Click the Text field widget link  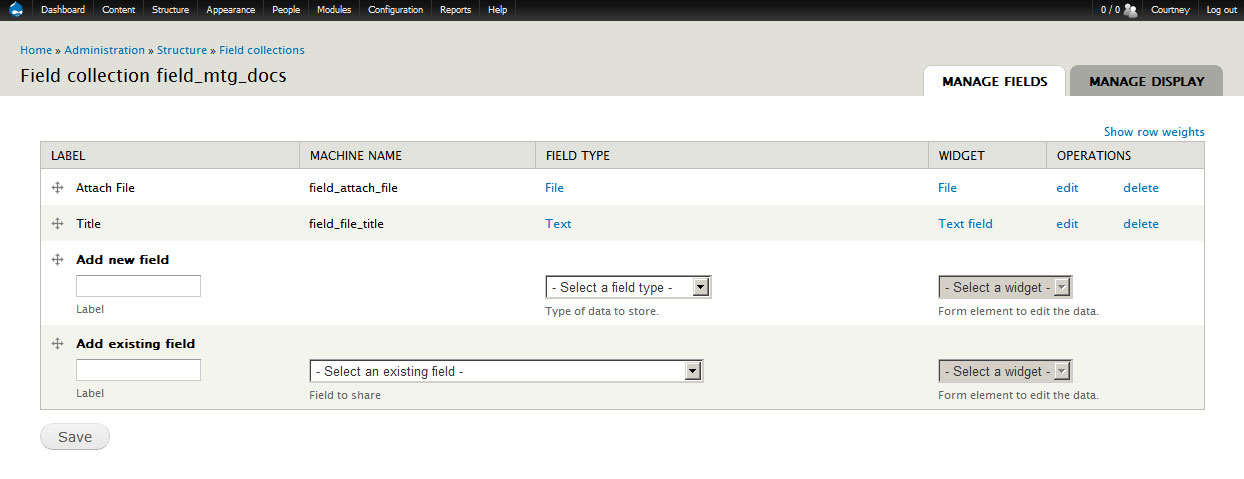[965, 224]
